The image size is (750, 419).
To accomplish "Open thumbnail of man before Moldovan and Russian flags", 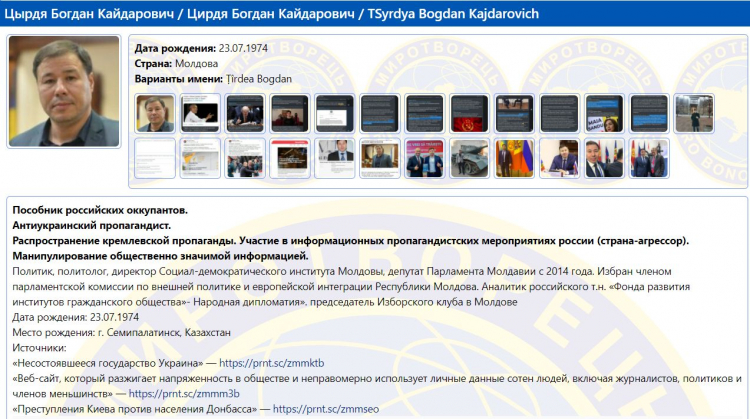I will pyautogui.click(x=515, y=158).
